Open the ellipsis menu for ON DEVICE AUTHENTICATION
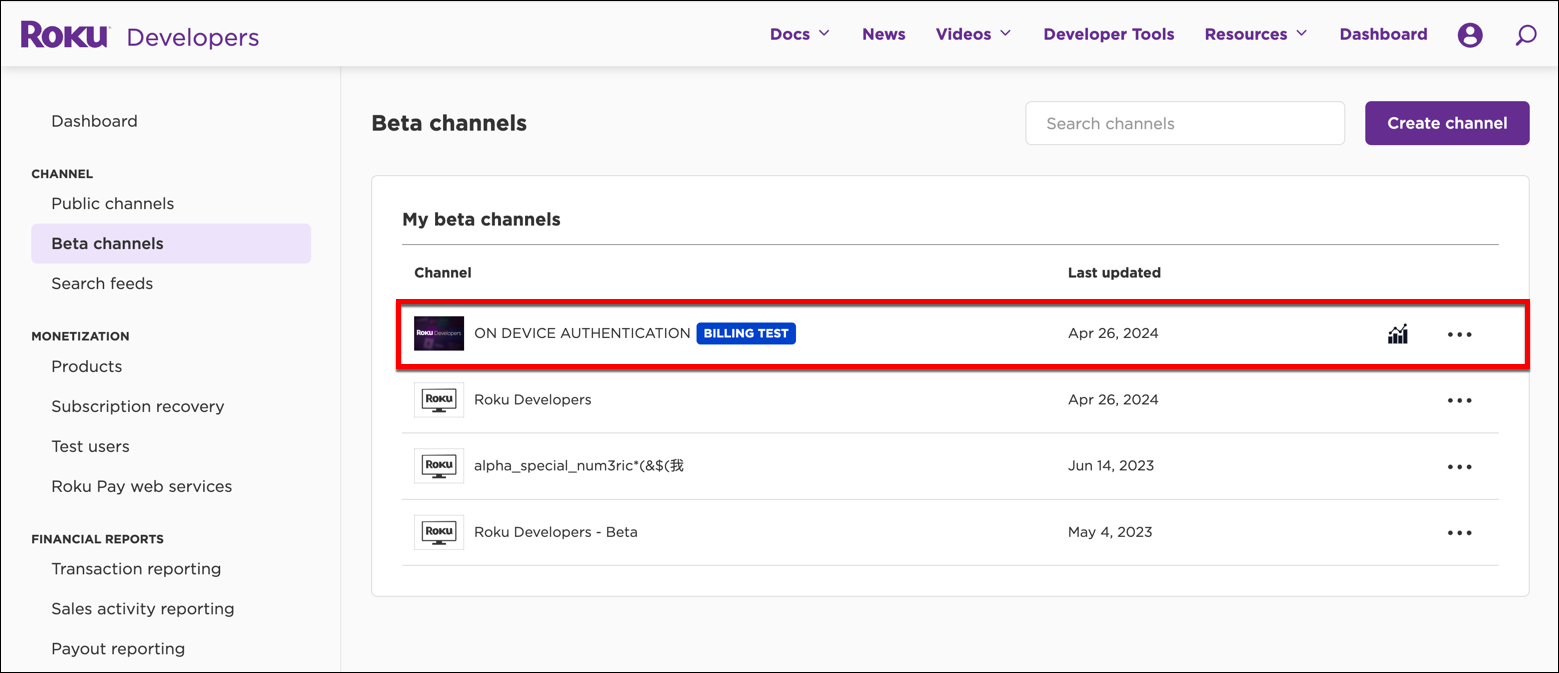The height and width of the screenshot is (673, 1559). [x=1459, y=334]
